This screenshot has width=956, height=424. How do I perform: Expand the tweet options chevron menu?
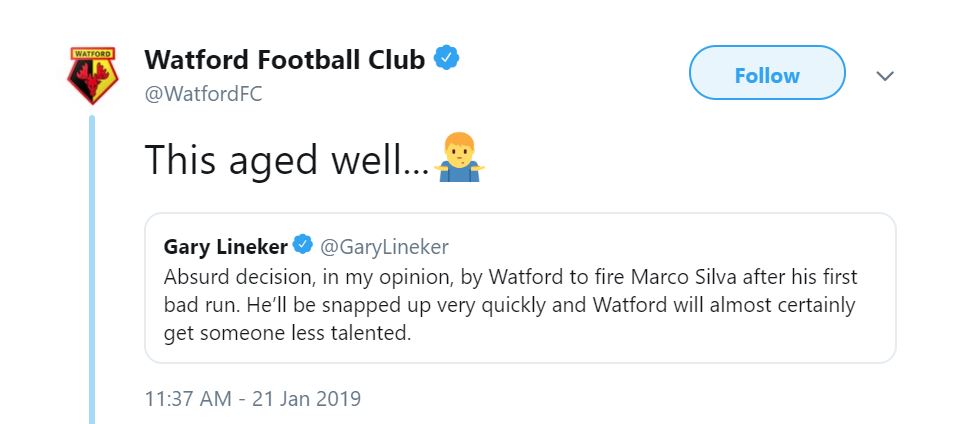(x=885, y=76)
